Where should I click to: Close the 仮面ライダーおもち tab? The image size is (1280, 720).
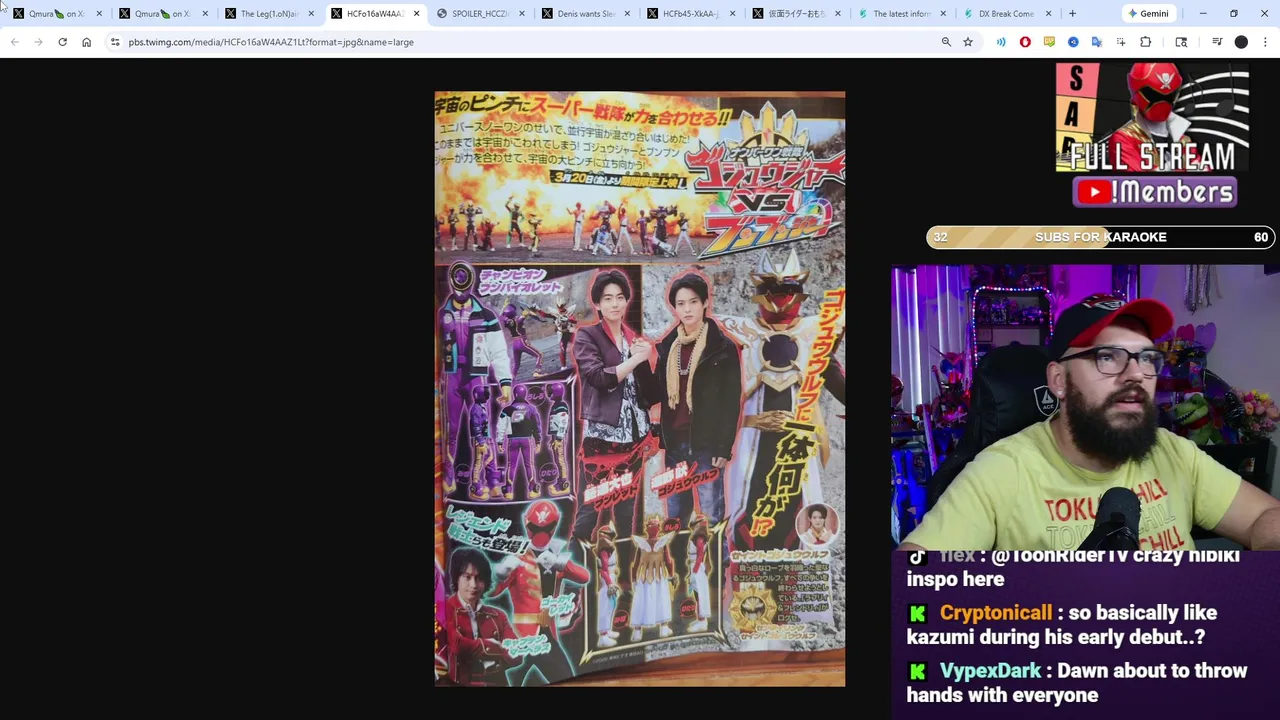coord(839,13)
